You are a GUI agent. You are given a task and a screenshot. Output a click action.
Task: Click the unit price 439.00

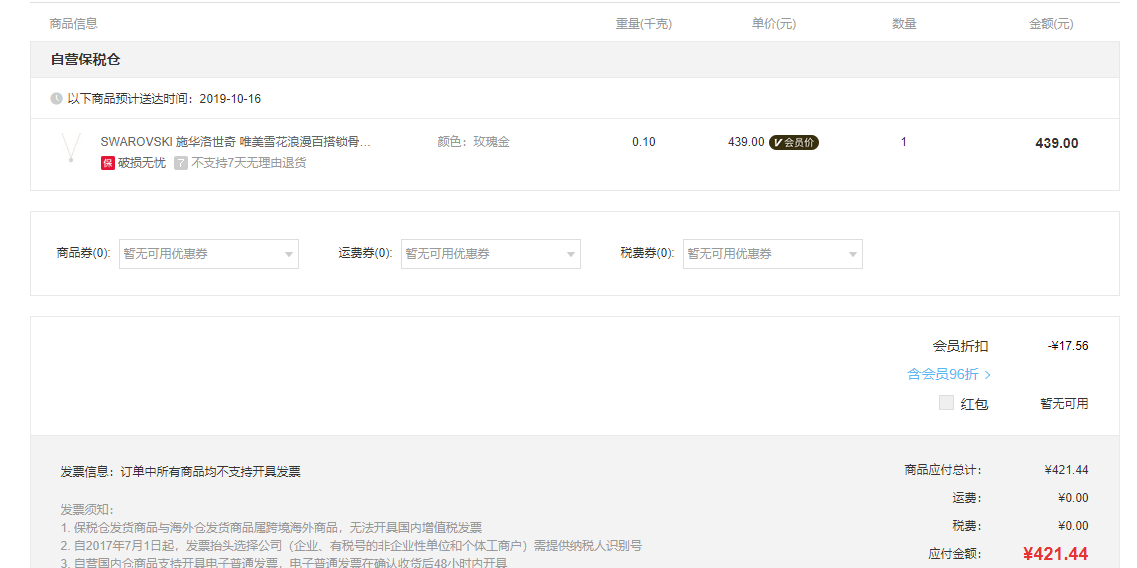click(x=746, y=141)
